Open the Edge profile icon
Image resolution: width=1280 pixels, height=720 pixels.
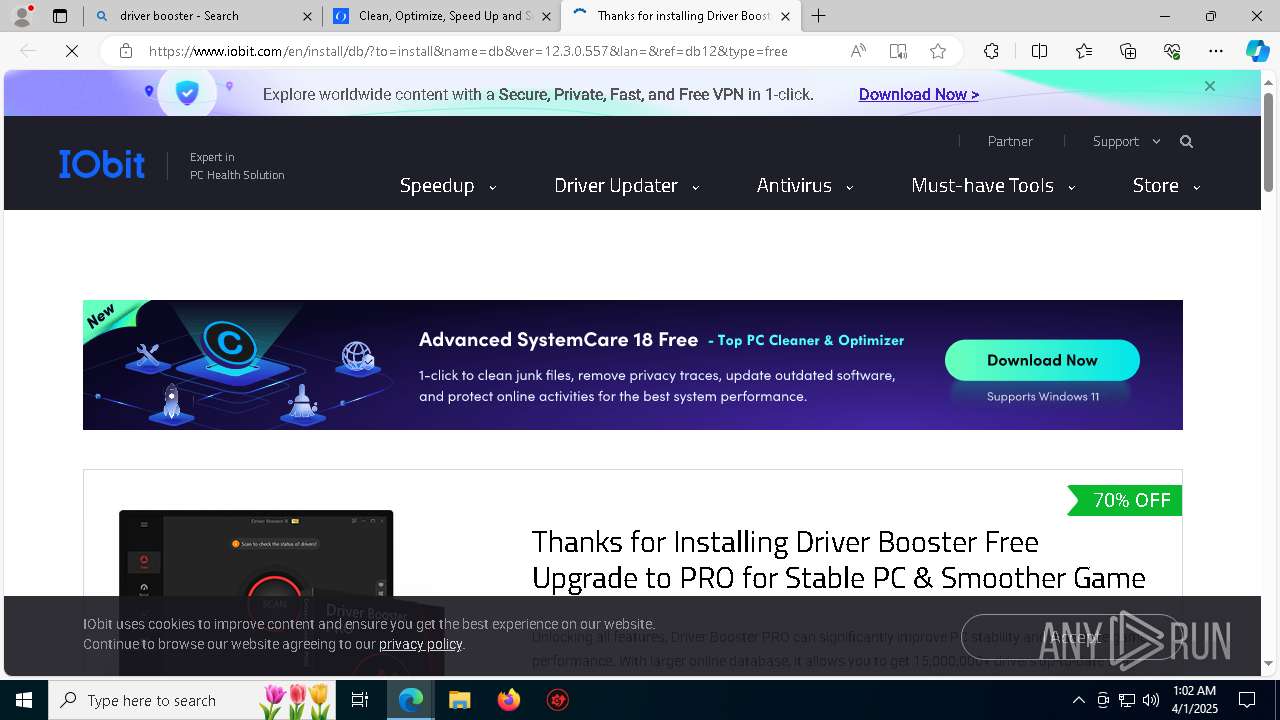(22, 16)
